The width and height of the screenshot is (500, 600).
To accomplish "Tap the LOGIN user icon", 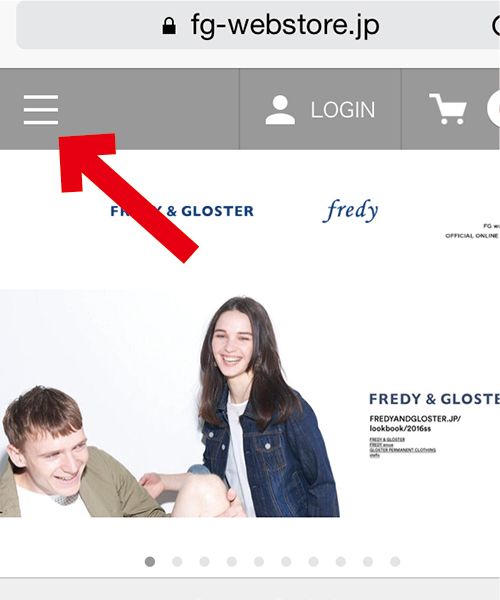I will (x=280, y=110).
